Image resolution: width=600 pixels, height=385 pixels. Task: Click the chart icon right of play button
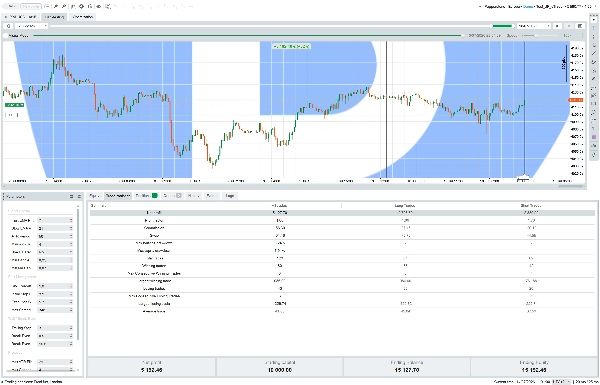(580, 26)
